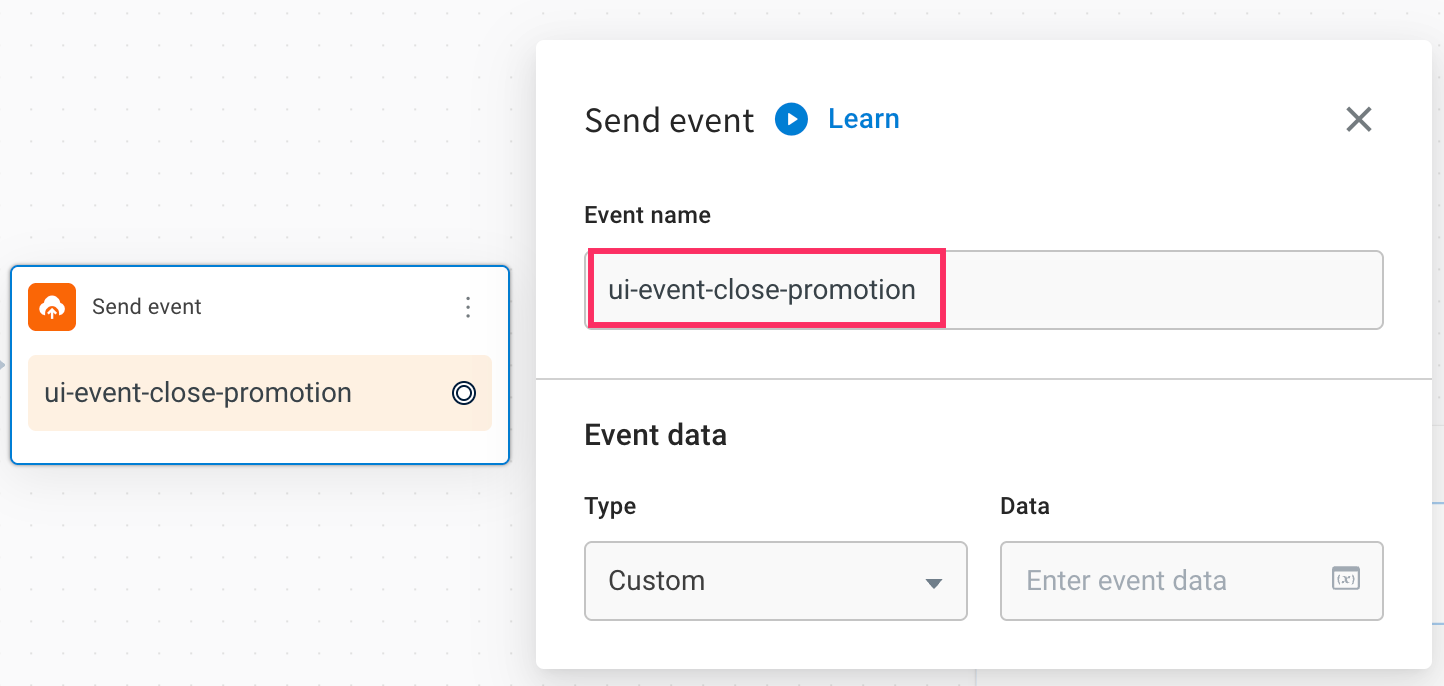Image resolution: width=1444 pixels, height=686 pixels.
Task: Select the Custom value in Type combo box
Action: coord(657,581)
